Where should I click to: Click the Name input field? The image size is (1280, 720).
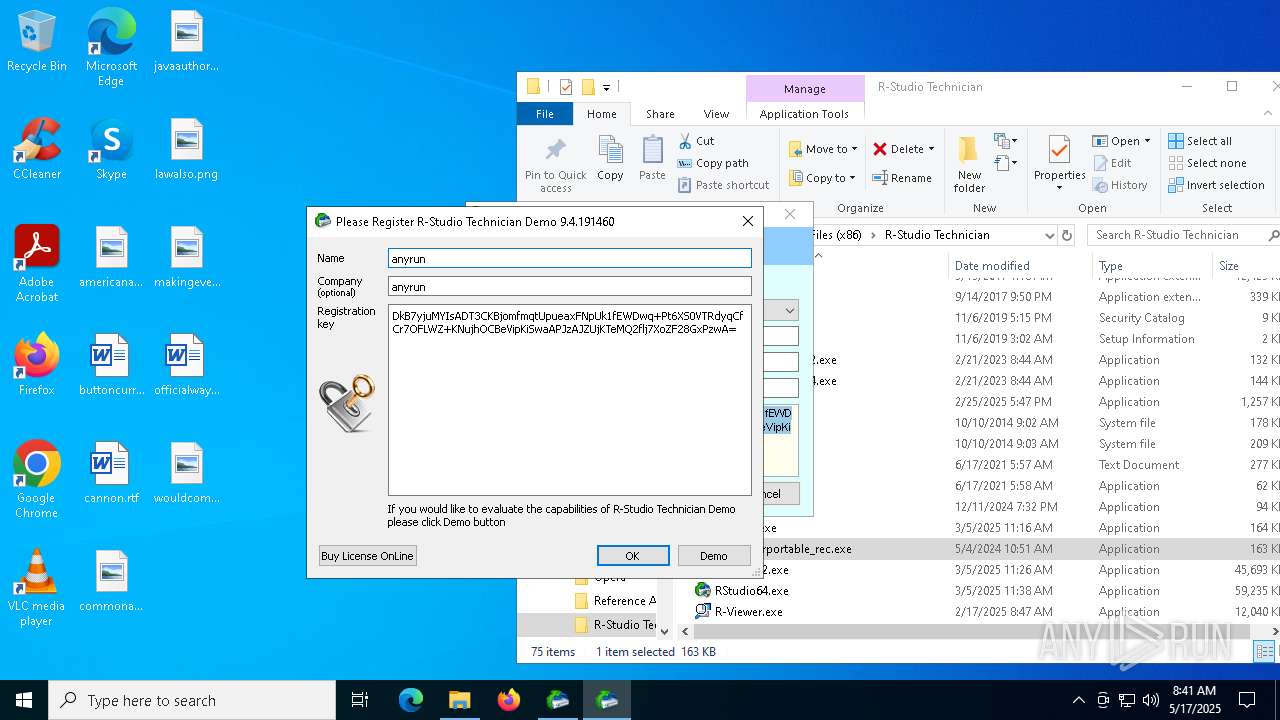point(570,258)
